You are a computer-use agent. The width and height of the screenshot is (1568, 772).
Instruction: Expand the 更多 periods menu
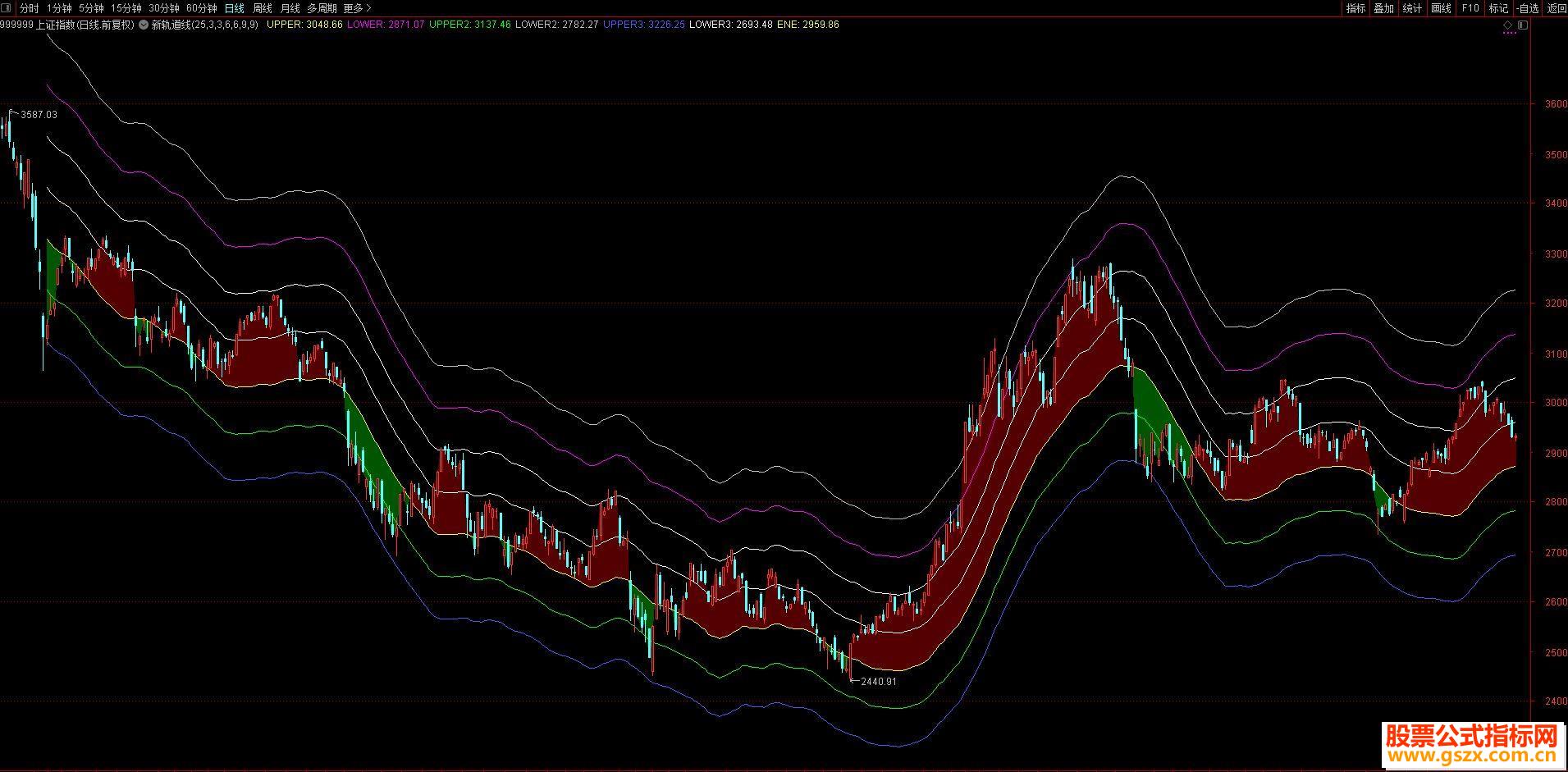point(357,8)
